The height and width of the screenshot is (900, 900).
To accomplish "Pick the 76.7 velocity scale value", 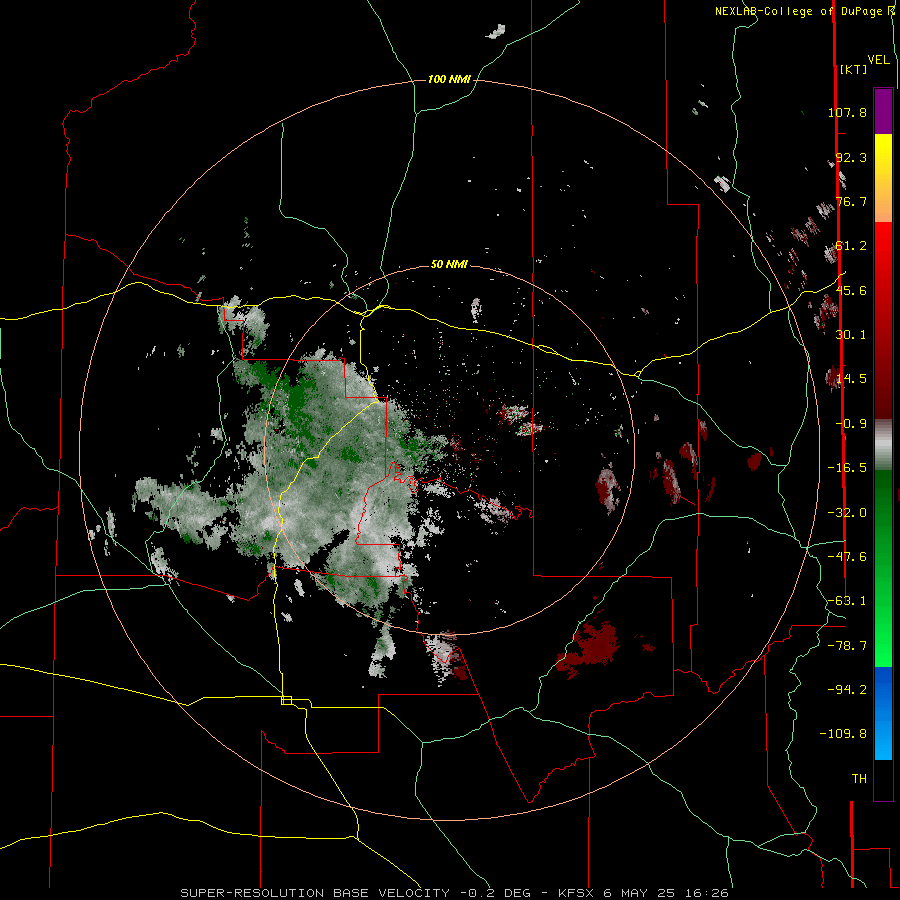I will click(x=851, y=201).
